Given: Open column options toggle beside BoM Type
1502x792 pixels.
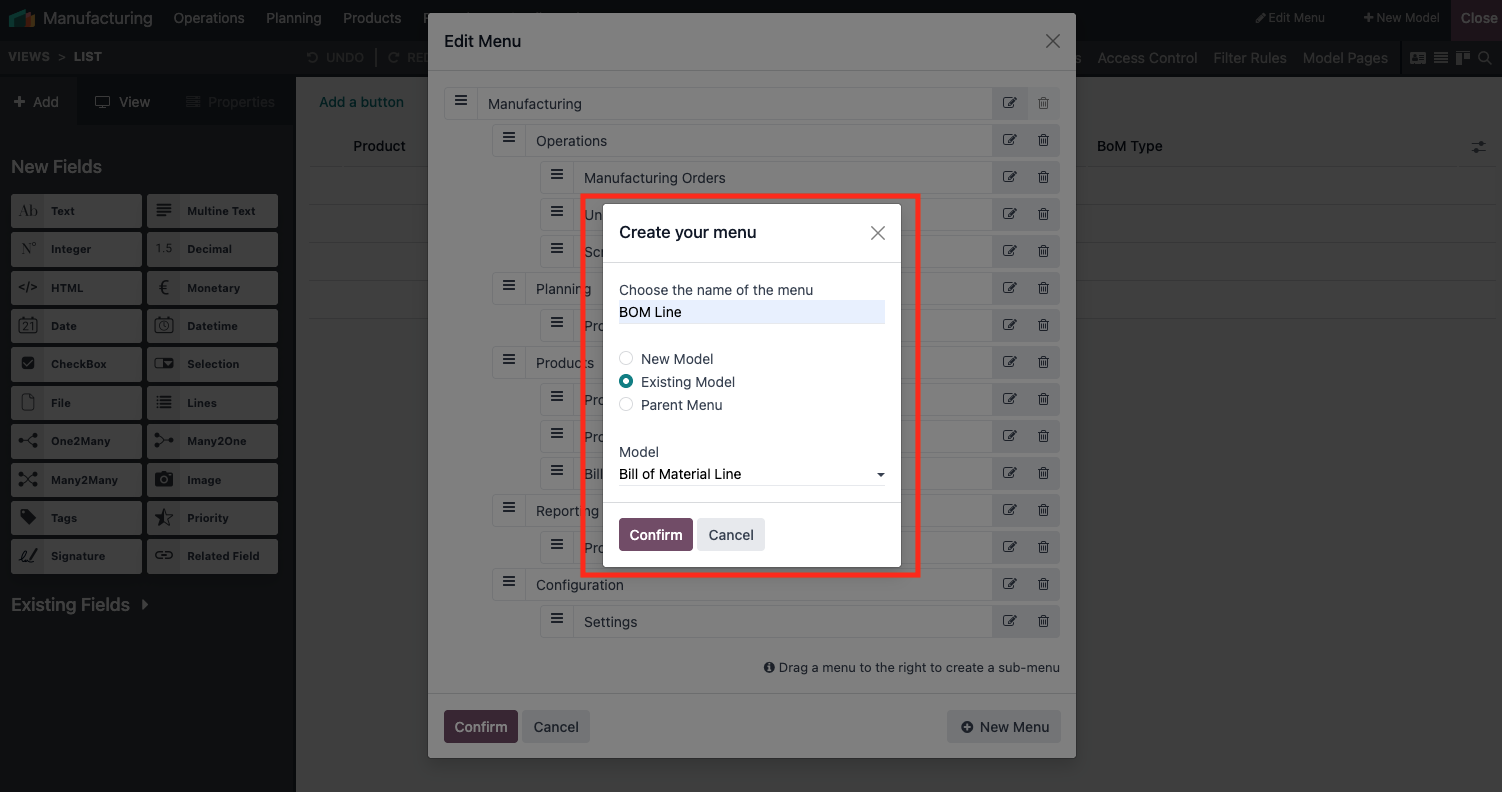Looking at the screenshot, I should coord(1479,147).
